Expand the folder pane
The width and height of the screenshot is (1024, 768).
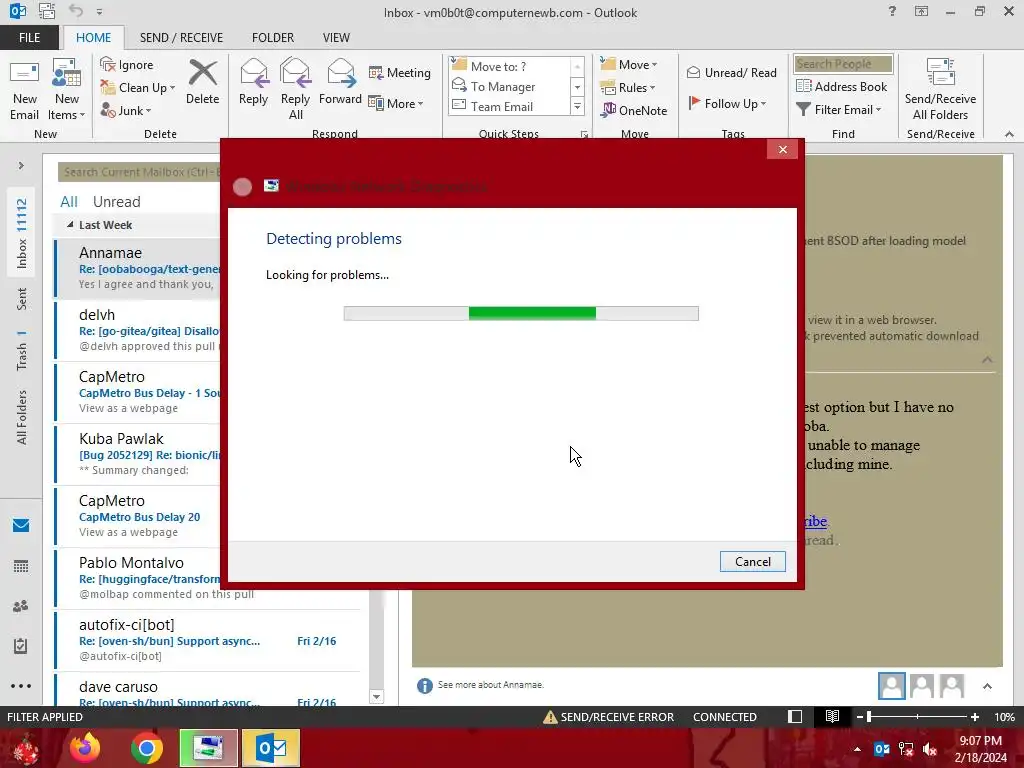pyautogui.click(x=21, y=166)
